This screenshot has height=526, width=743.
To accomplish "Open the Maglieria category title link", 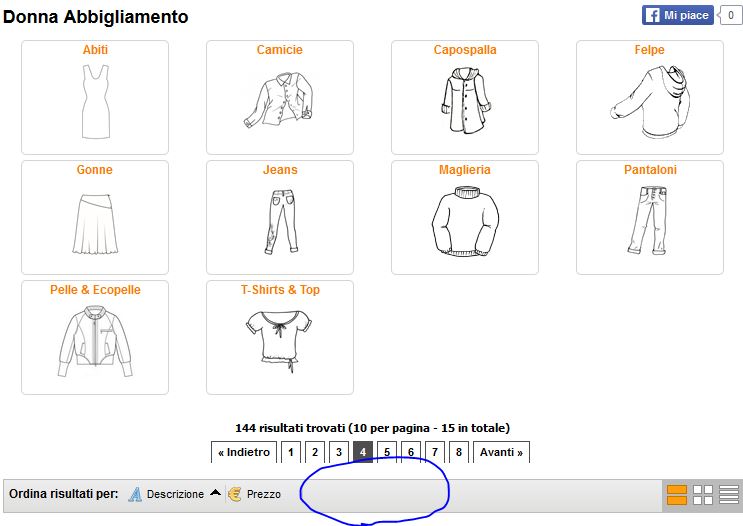I will pos(464,170).
